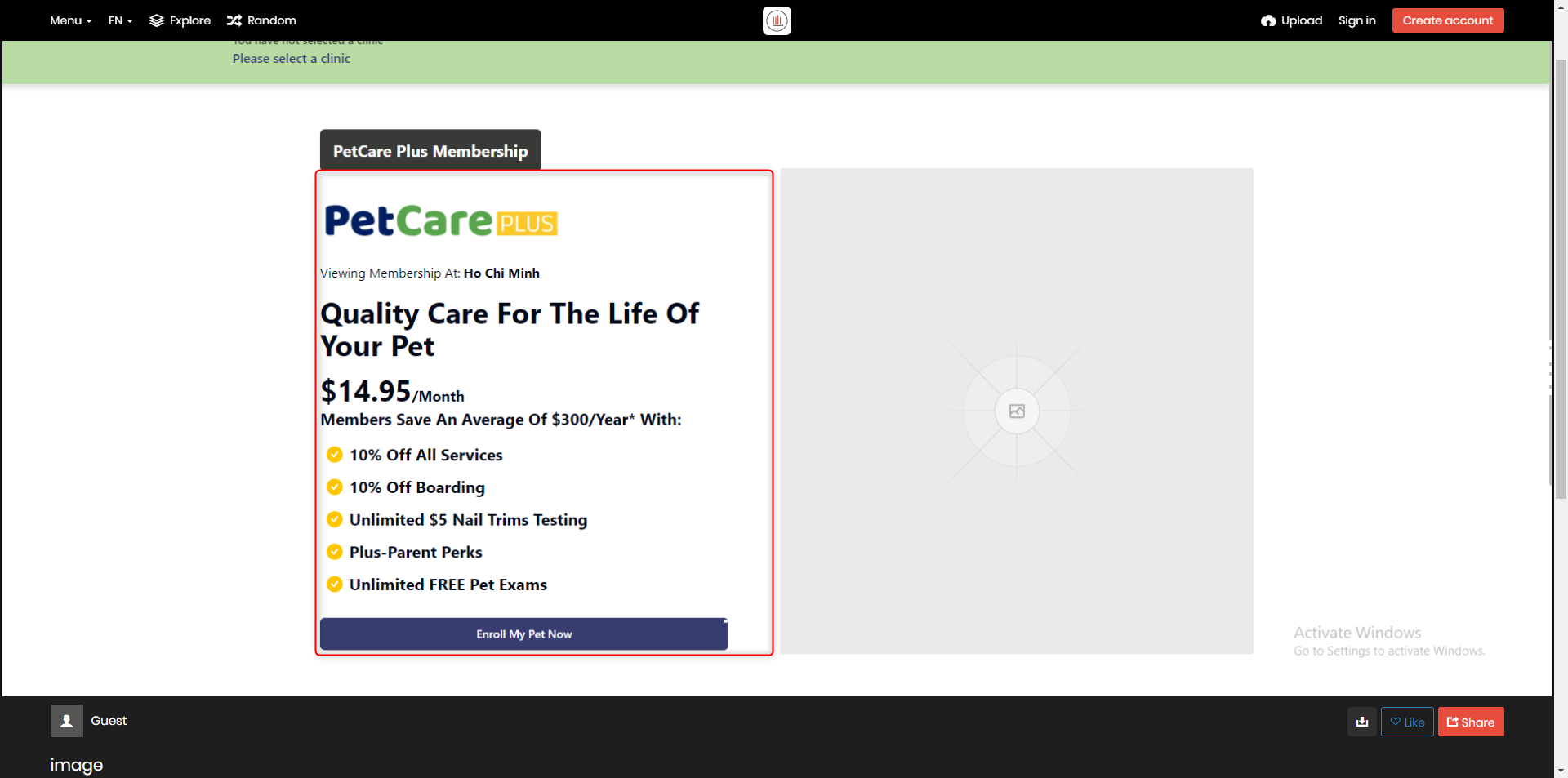Click the 'Members Save An Average' line
The width and height of the screenshot is (1568, 778).
pyautogui.click(x=501, y=420)
